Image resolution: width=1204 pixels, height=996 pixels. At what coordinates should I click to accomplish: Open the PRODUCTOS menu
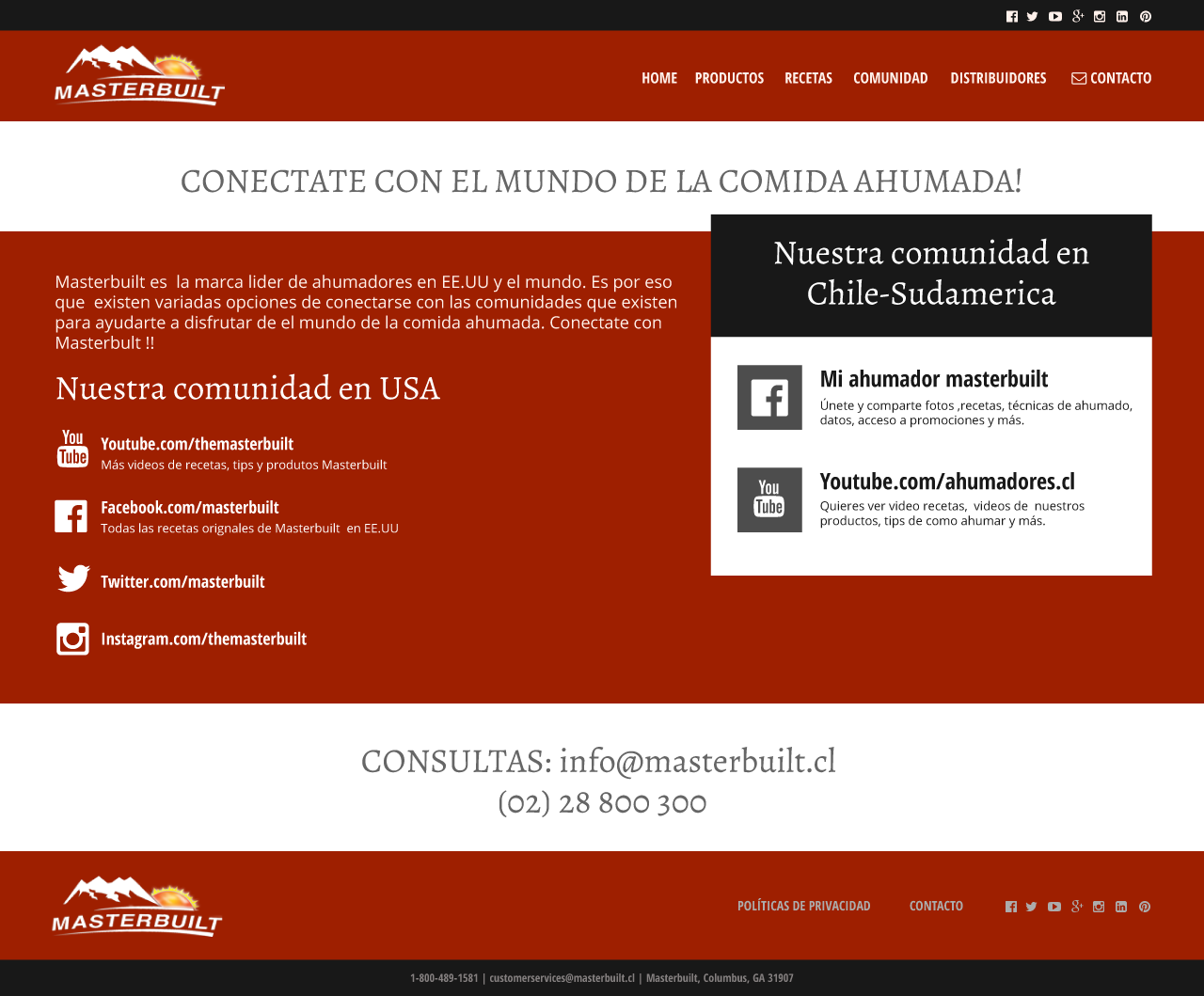[x=729, y=78]
